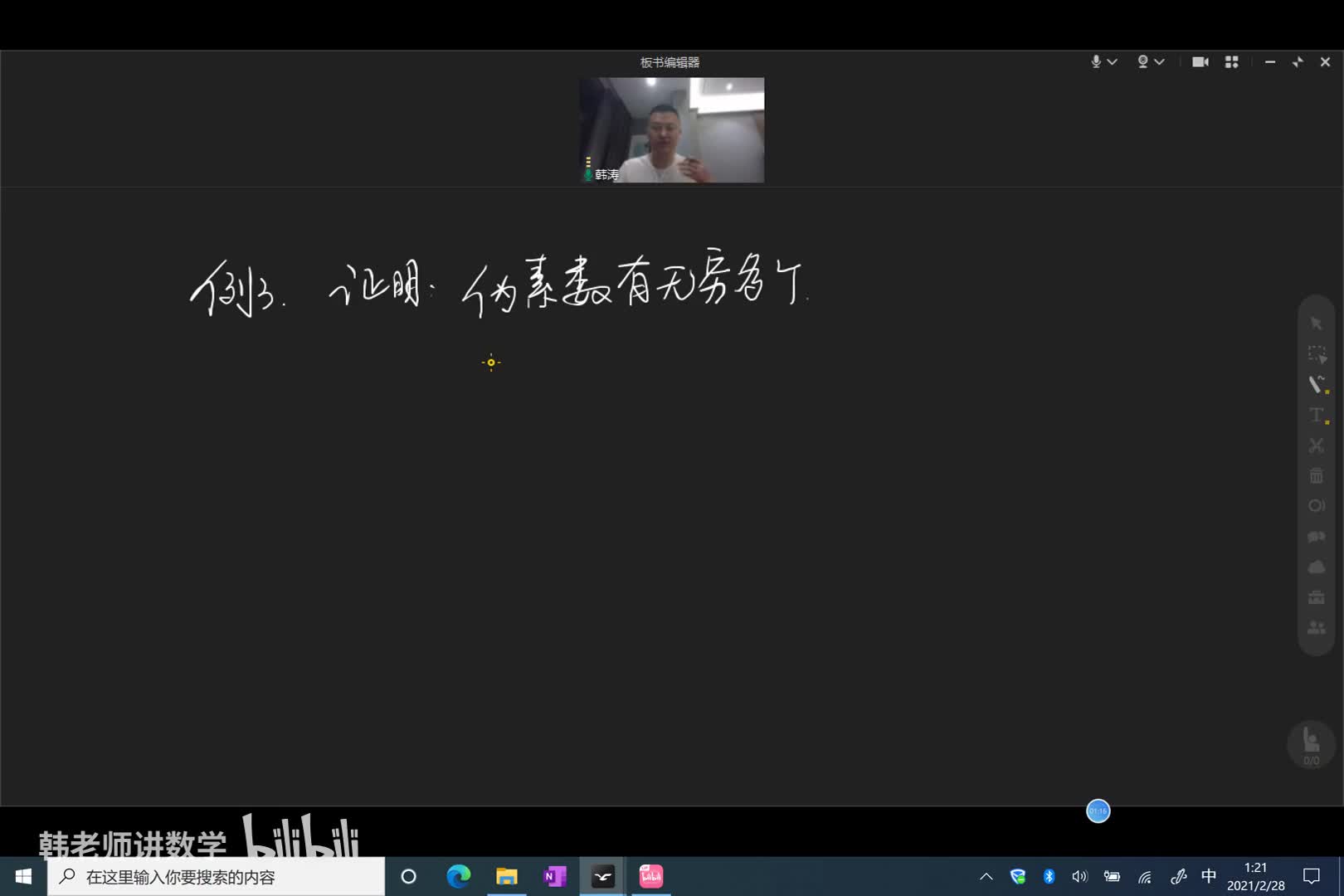Click the Windows taskbar search box
The height and width of the screenshot is (896, 1344).
[216, 877]
